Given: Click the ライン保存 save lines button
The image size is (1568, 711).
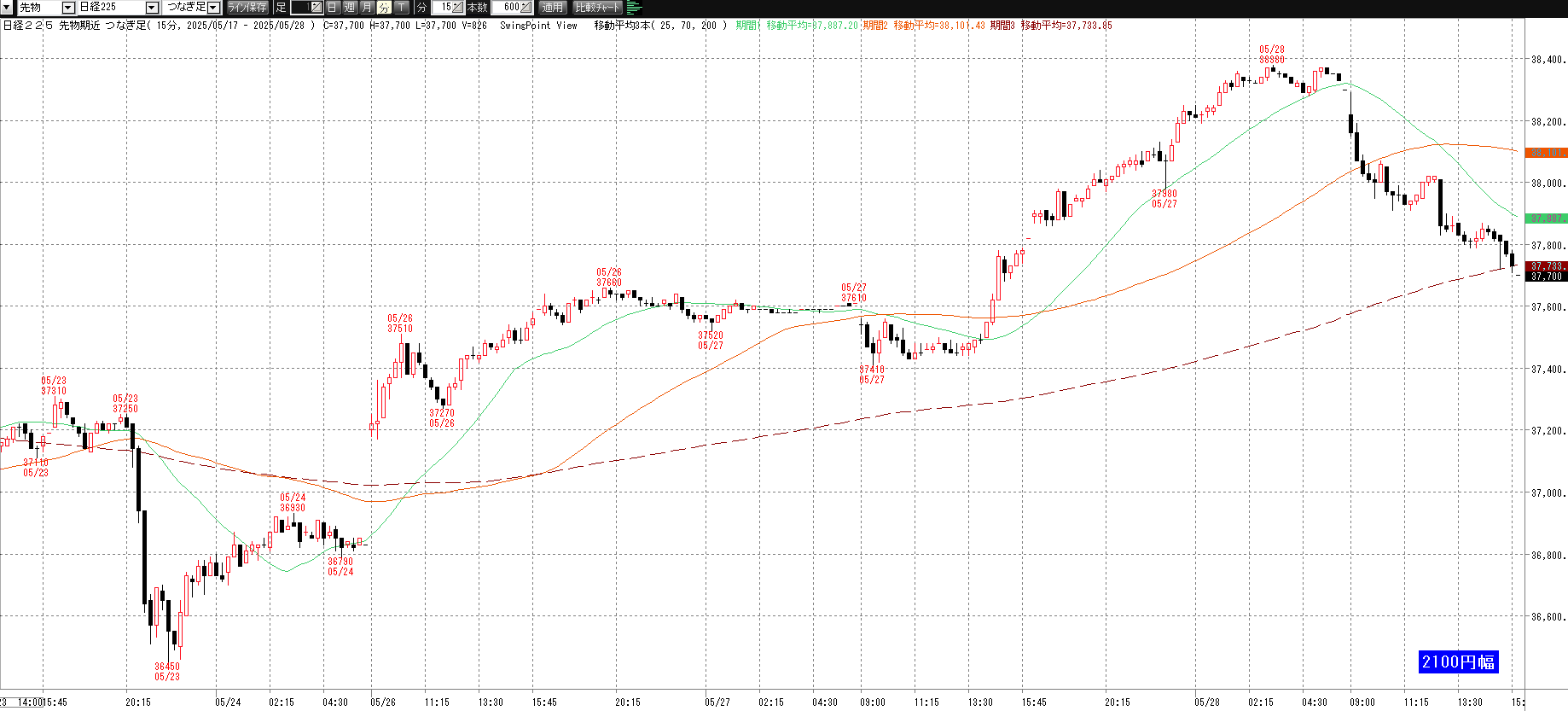Looking at the screenshot, I should (x=247, y=8).
